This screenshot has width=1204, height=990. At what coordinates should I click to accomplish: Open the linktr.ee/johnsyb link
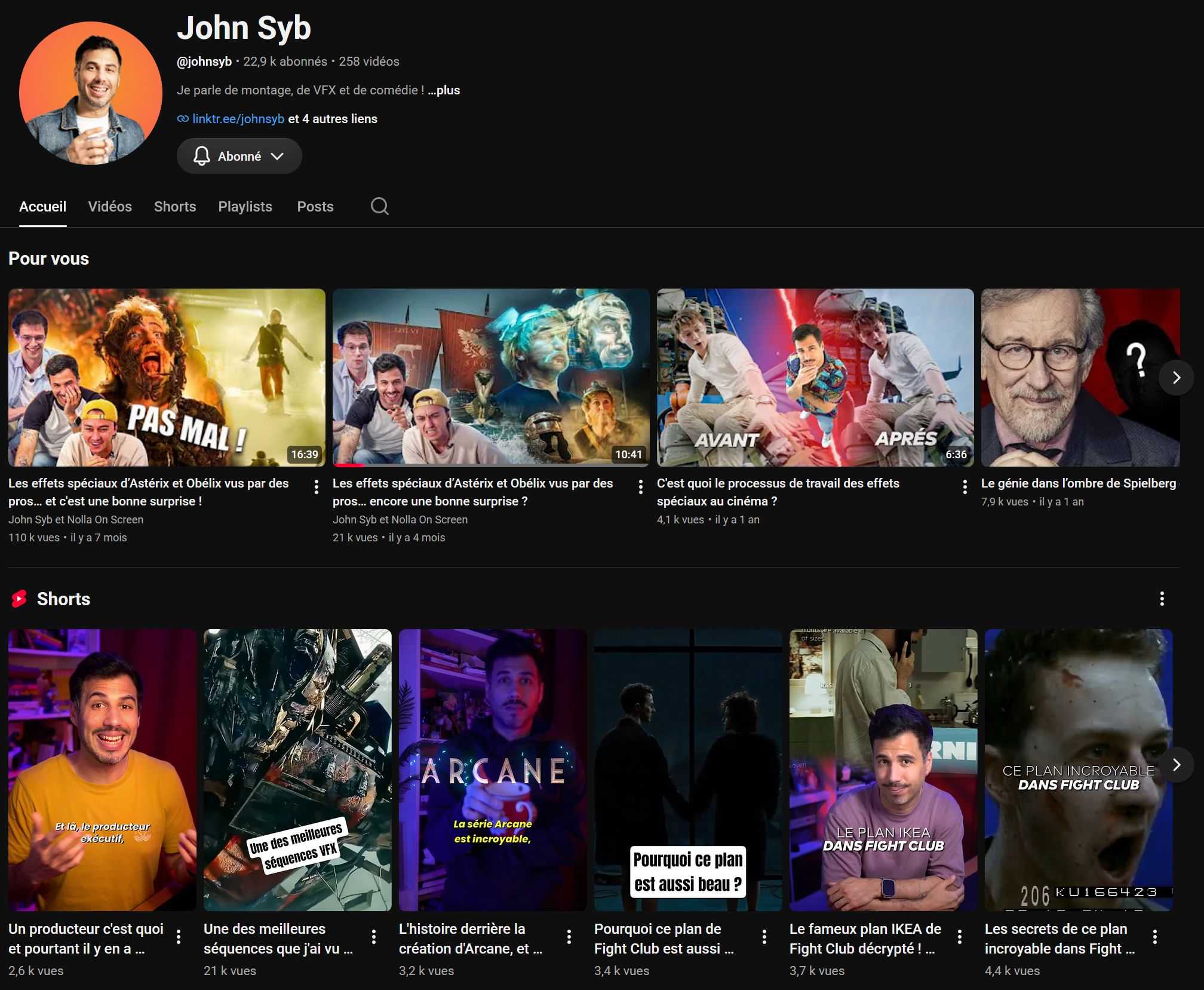point(238,119)
